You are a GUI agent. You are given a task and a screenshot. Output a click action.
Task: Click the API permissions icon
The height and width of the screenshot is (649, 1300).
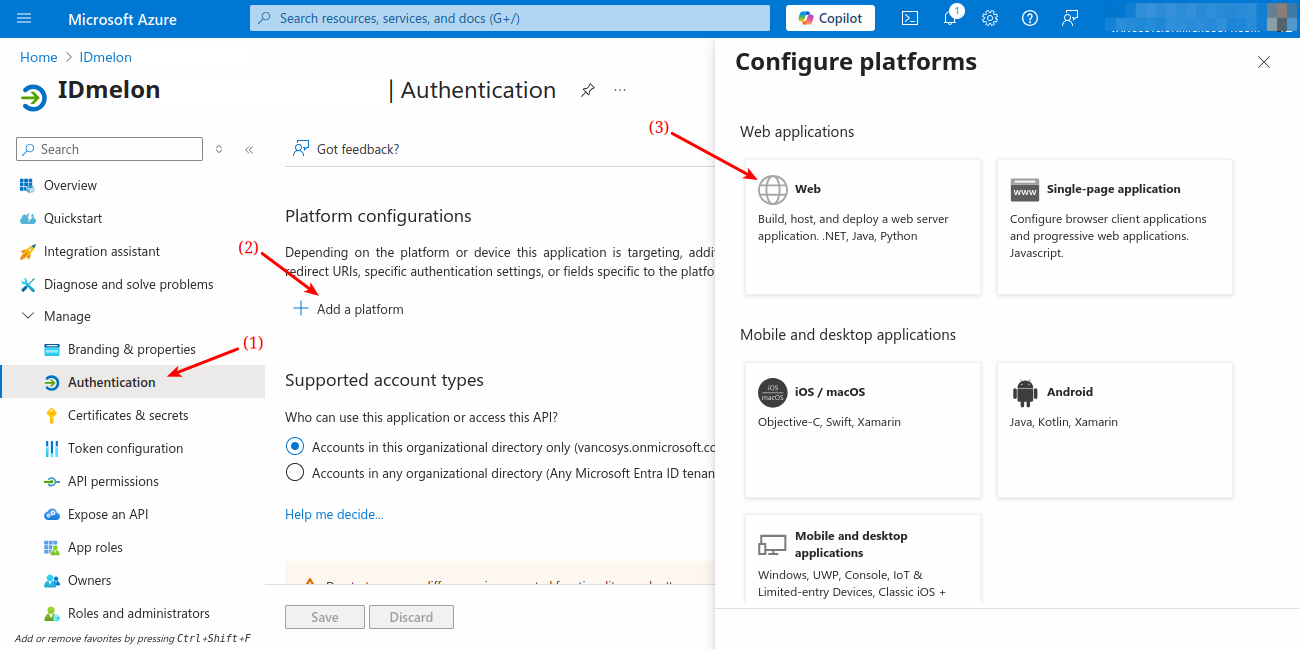coord(51,481)
